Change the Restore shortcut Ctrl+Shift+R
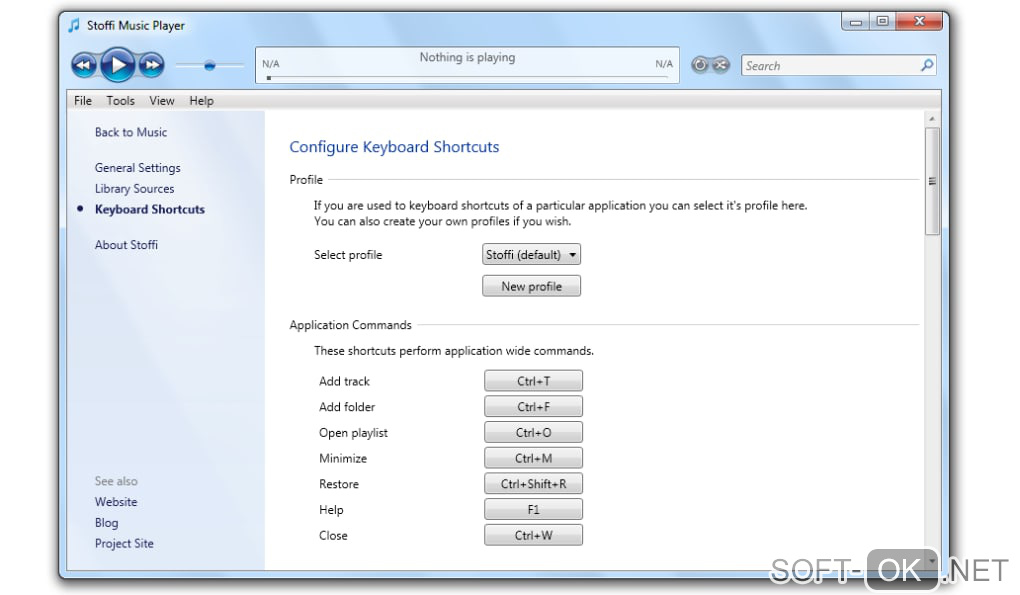Screen dimensions: 1020x595 pyautogui.click(x=533, y=484)
